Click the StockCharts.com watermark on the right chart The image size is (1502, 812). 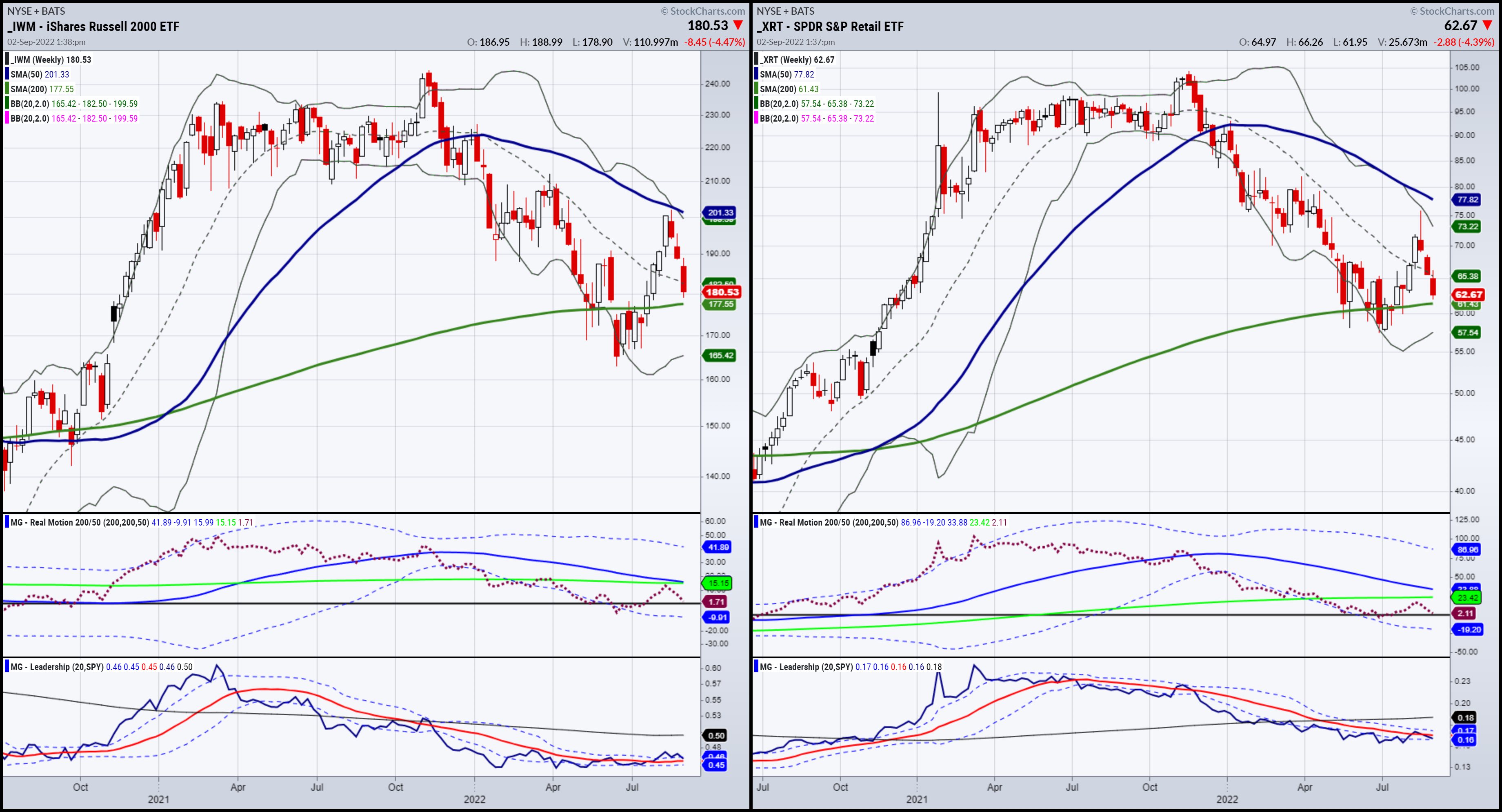pyautogui.click(x=1452, y=11)
